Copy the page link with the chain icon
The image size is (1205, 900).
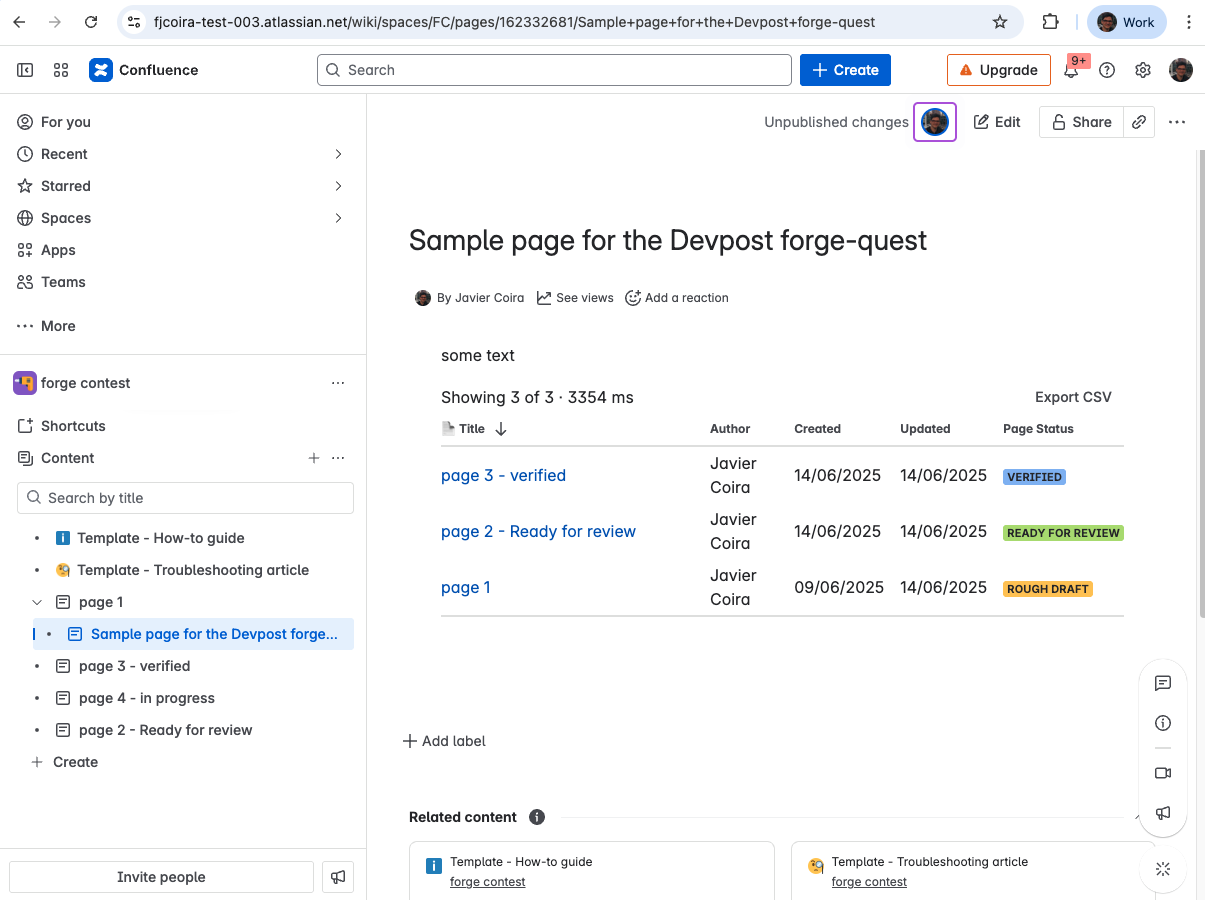[x=1139, y=122]
